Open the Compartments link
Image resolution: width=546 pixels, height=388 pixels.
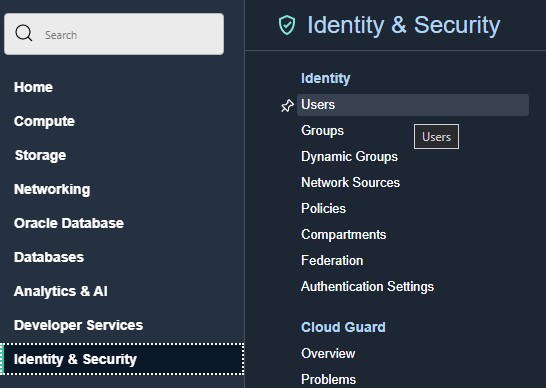(x=344, y=234)
